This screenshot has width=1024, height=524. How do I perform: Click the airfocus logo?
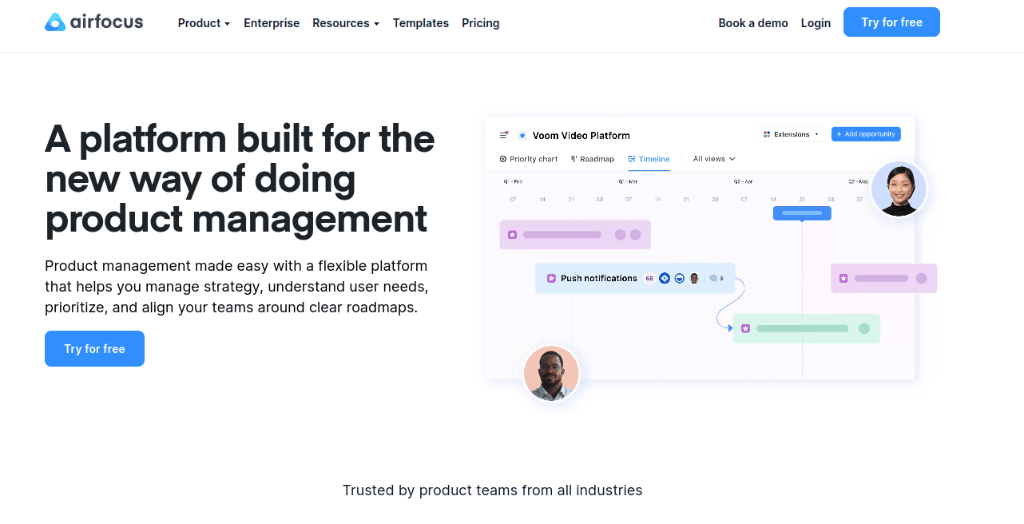(x=94, y=22)
